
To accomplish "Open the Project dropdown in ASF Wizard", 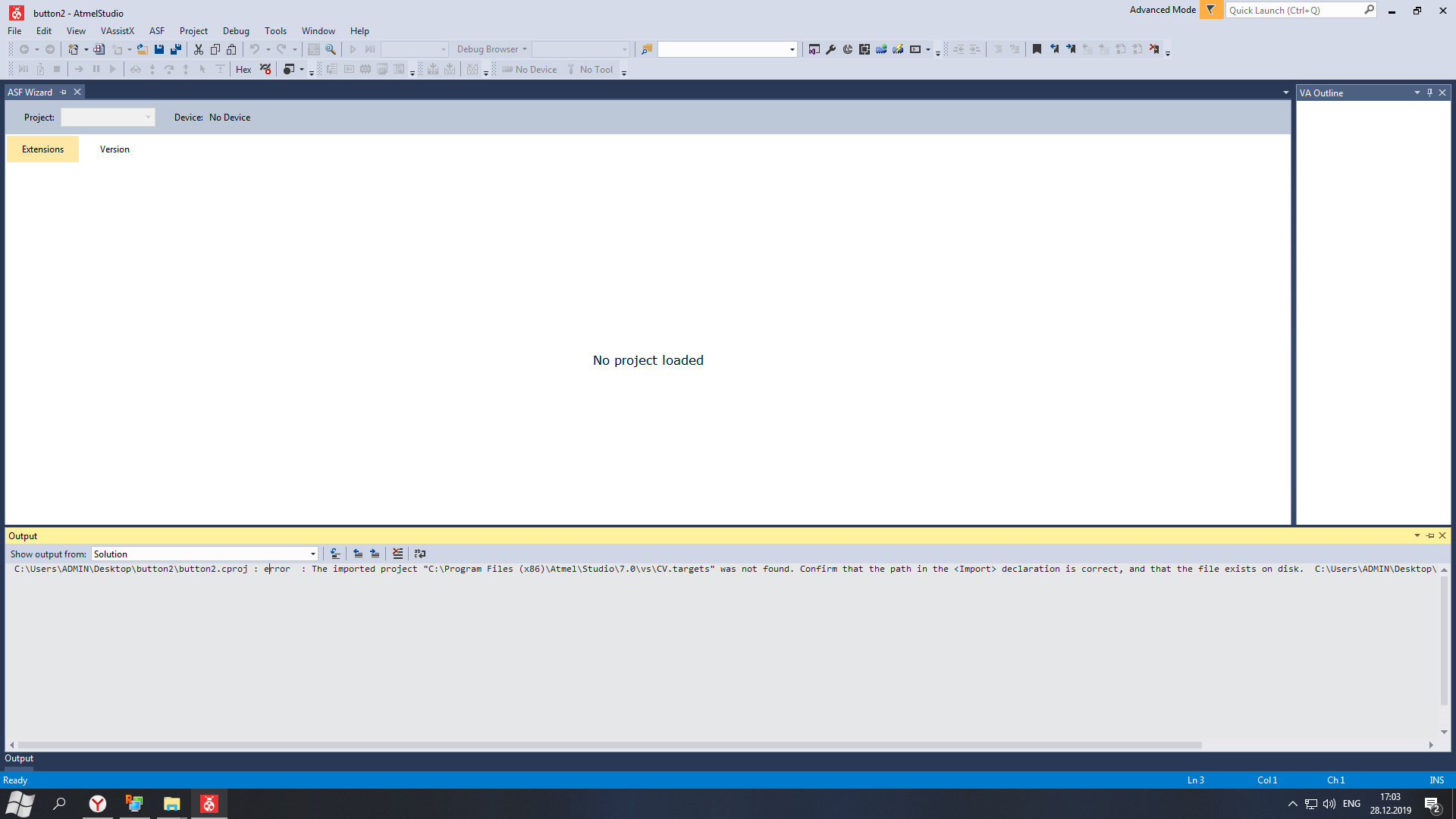I will click(108, 118).
